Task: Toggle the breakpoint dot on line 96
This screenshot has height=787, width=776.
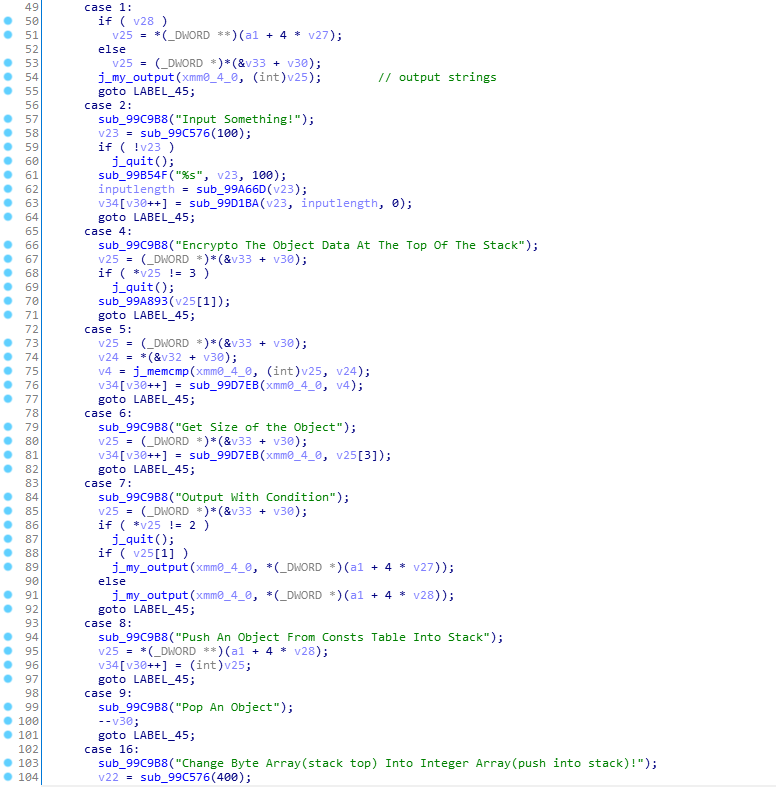Action: coord(8,665)
